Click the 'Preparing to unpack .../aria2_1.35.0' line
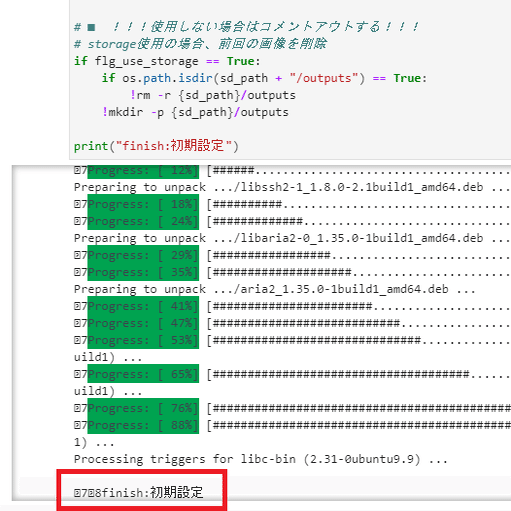The image size is (511, 511). pyautogui.click(x=275, y=289)
